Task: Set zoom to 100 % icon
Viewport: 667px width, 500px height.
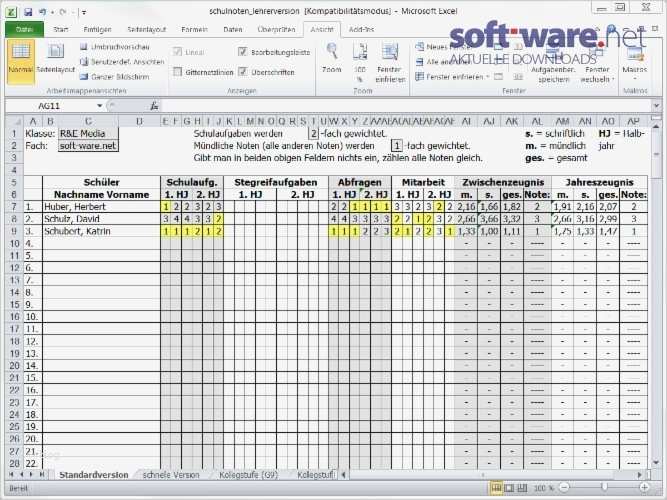Action: point(360,62)
